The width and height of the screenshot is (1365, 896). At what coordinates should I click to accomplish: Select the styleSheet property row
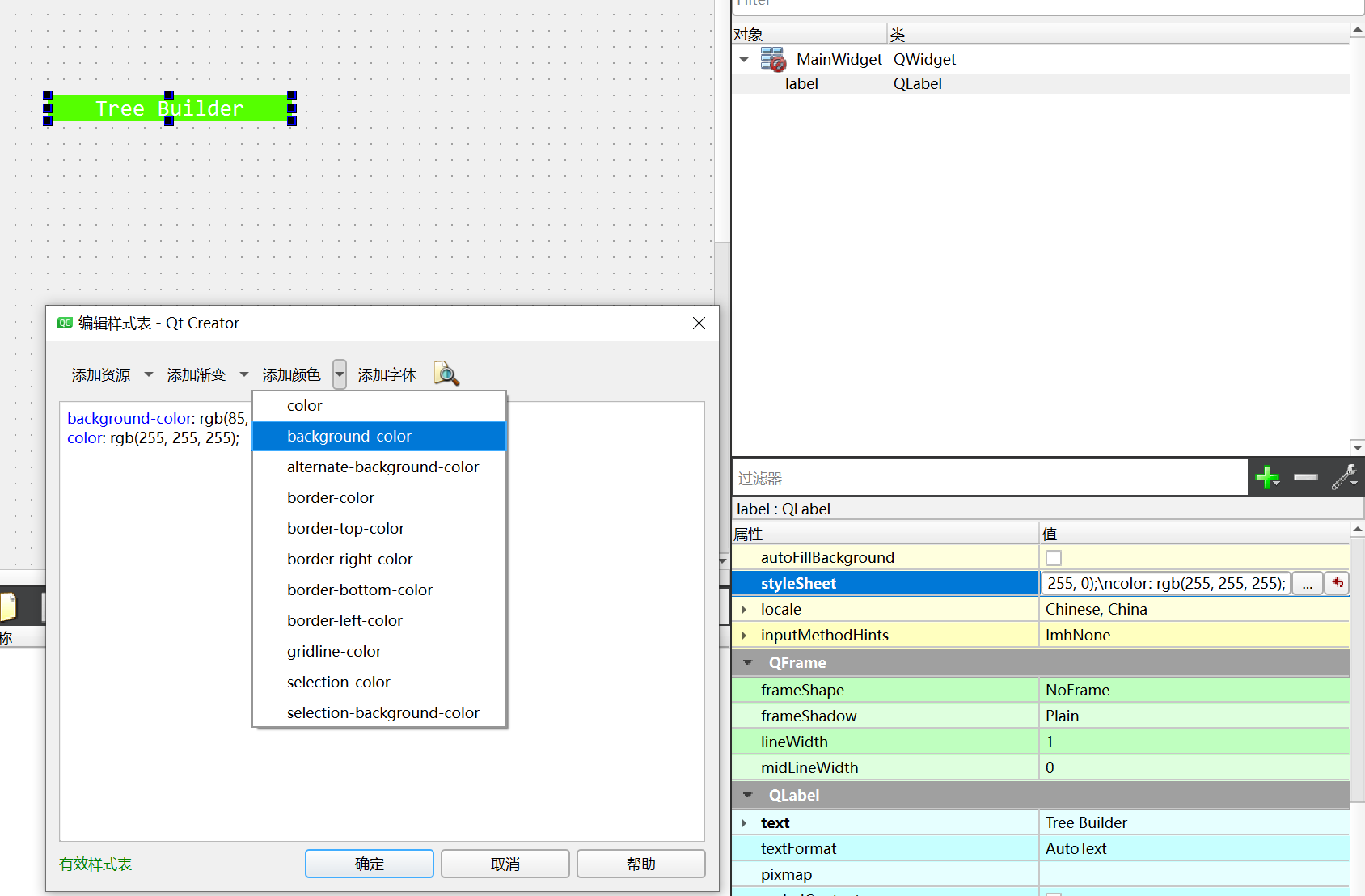885,583
